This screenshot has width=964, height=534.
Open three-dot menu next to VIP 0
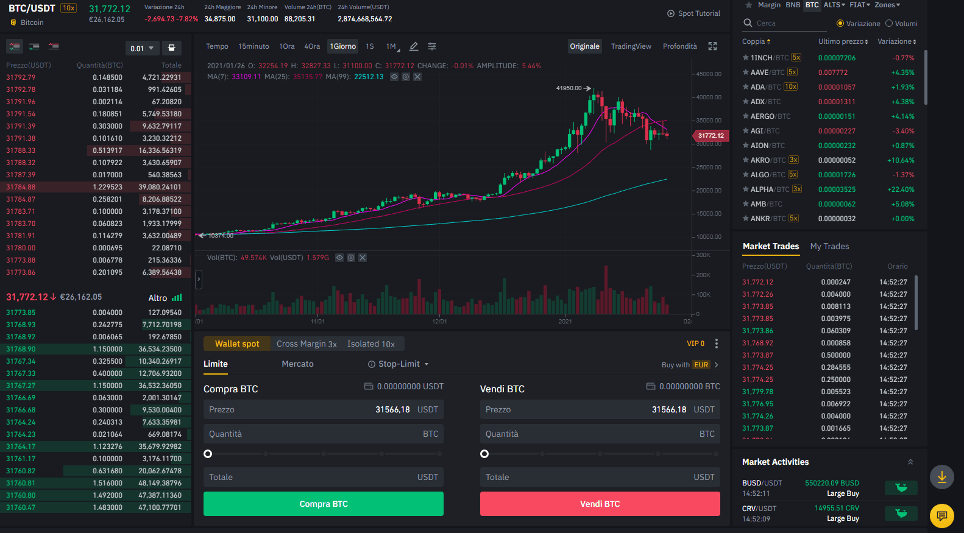[716, 344]
